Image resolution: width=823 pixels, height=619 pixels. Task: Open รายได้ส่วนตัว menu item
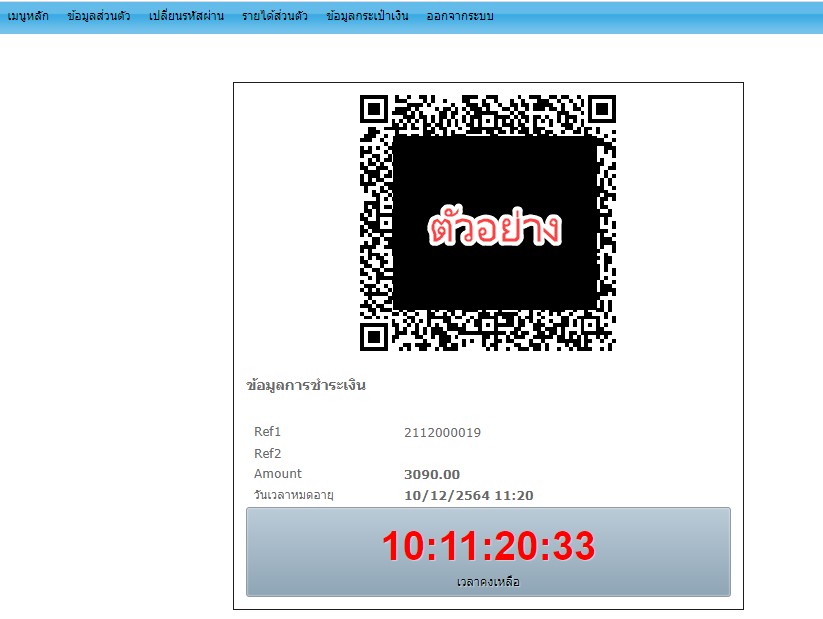(275, 16)
